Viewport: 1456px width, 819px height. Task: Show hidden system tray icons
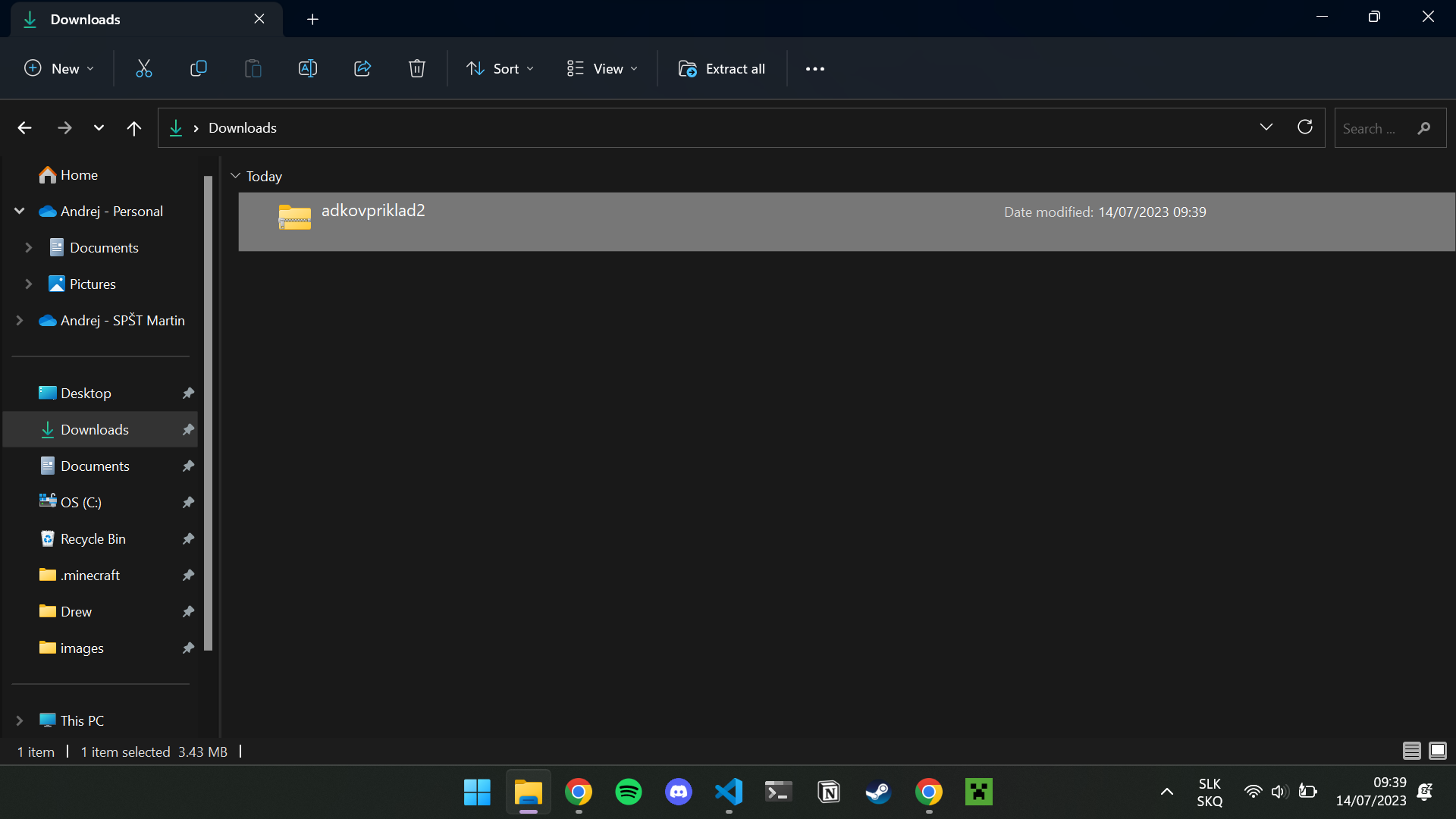(x=1167, y=792)
